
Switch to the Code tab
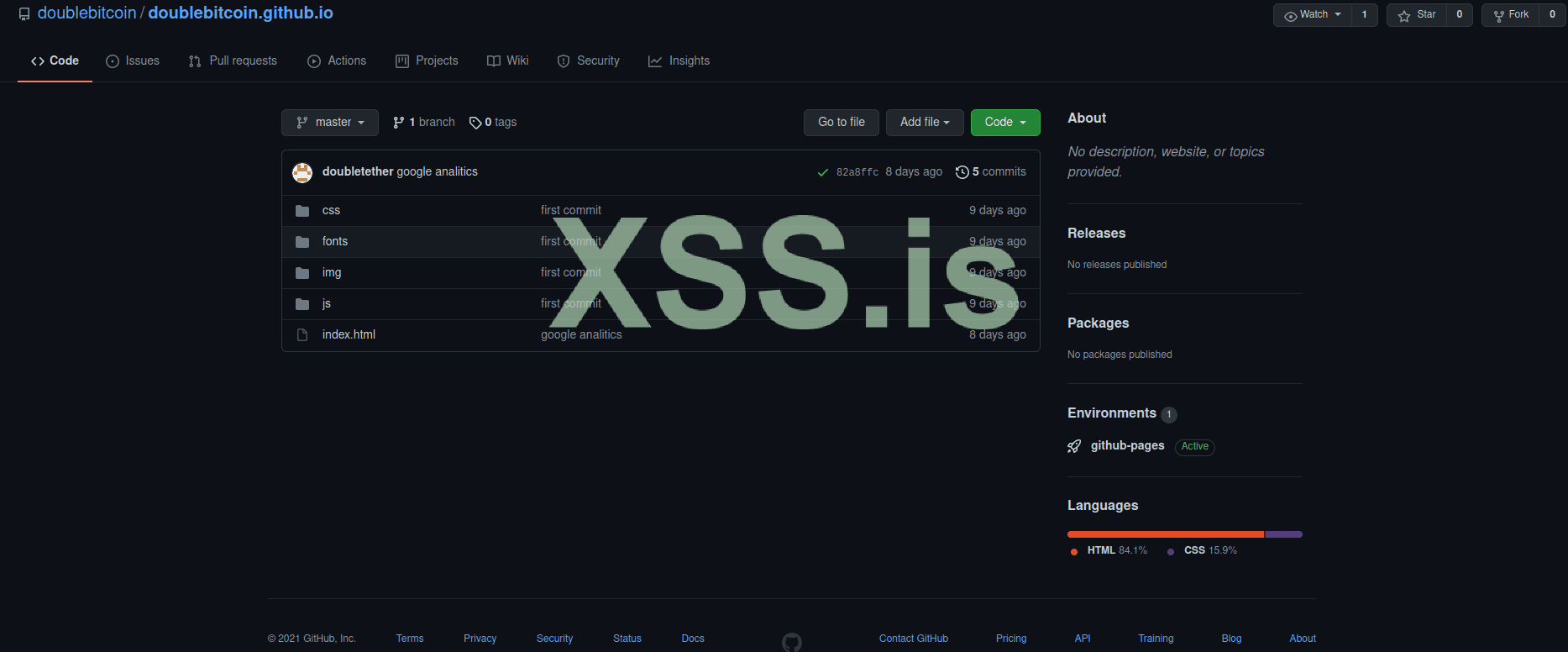[55, 60]
